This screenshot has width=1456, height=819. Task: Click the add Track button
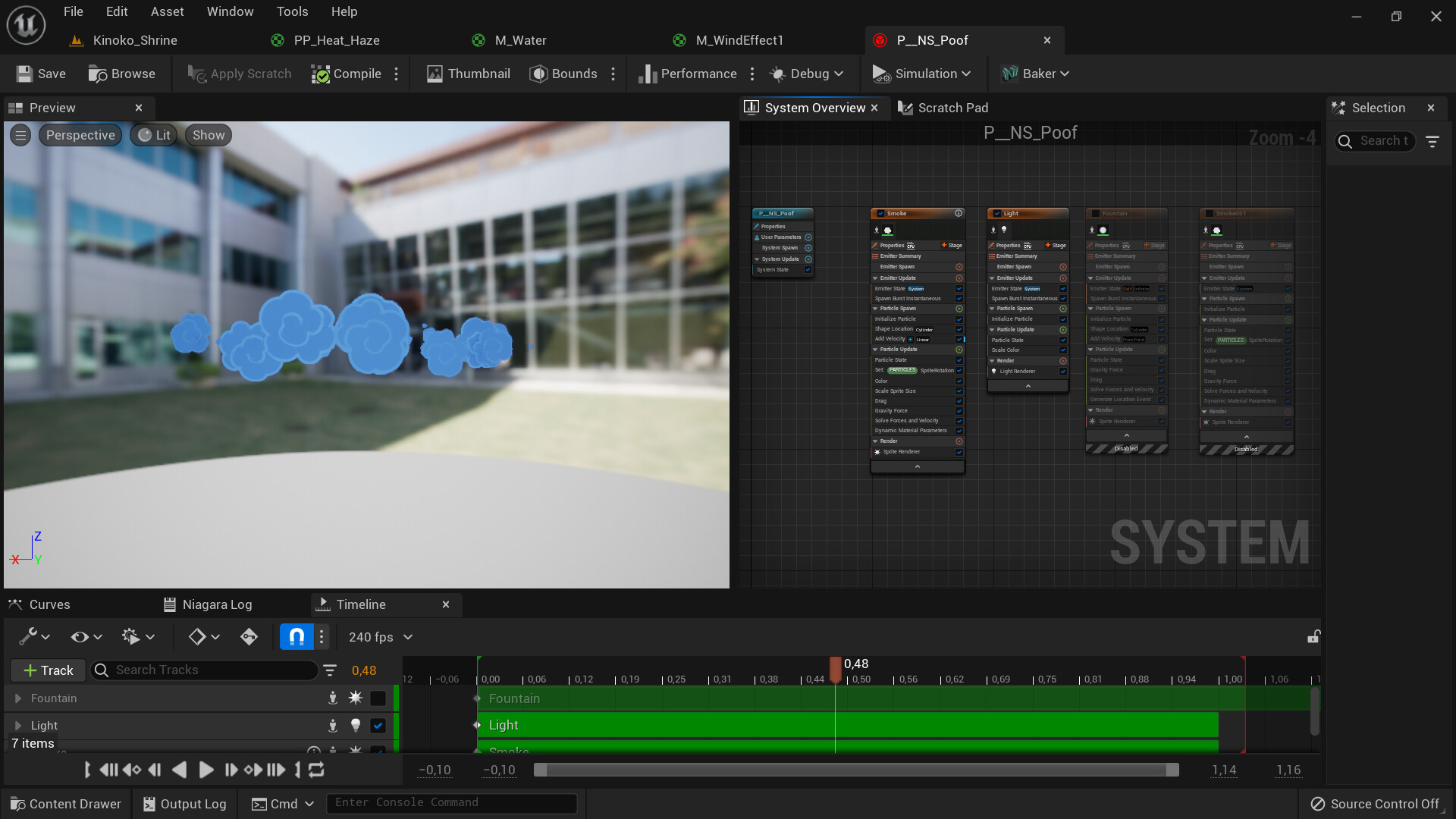[49, 670]
